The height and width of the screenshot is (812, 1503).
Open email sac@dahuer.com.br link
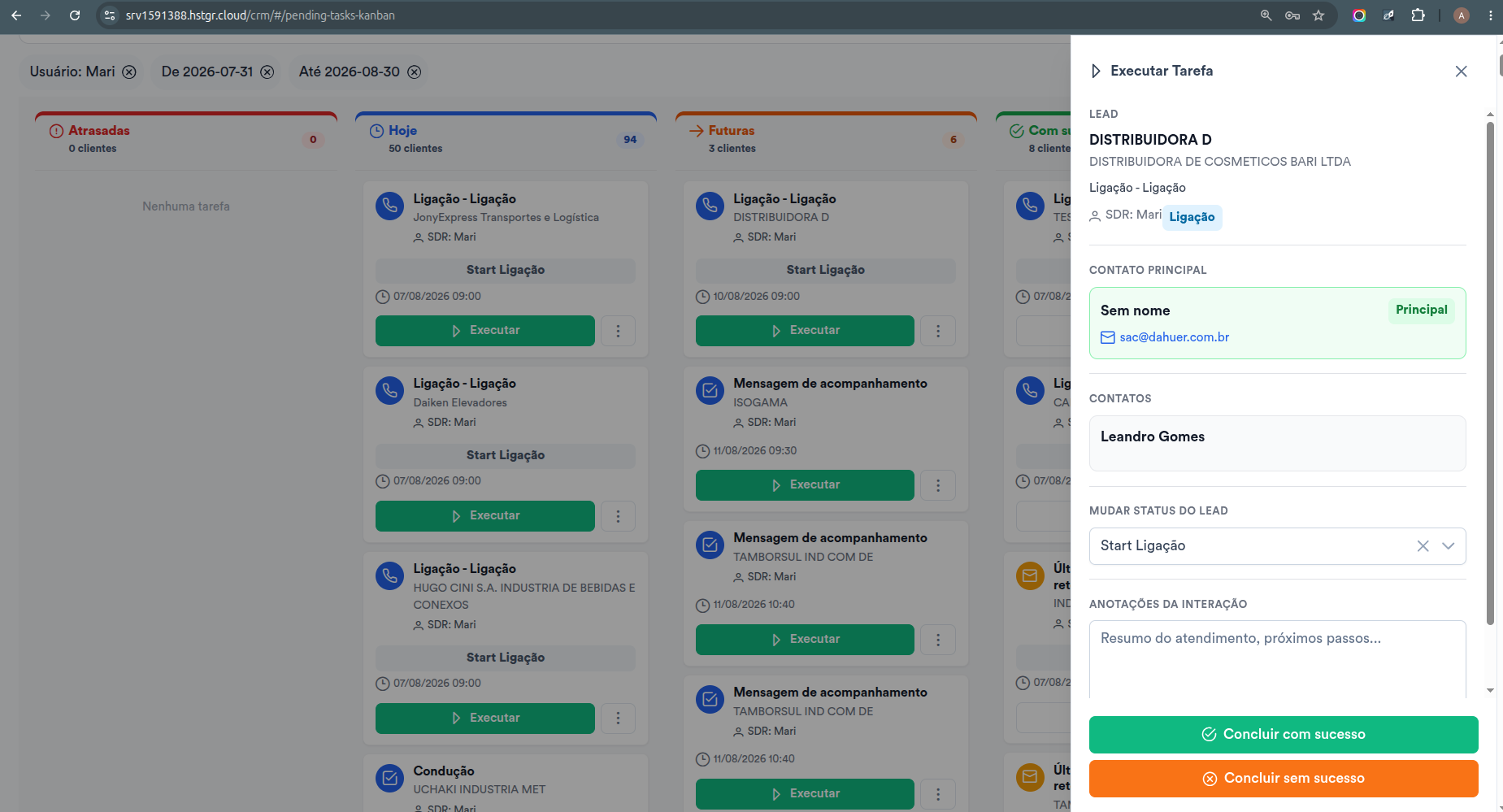click(x=1174, y=337)
